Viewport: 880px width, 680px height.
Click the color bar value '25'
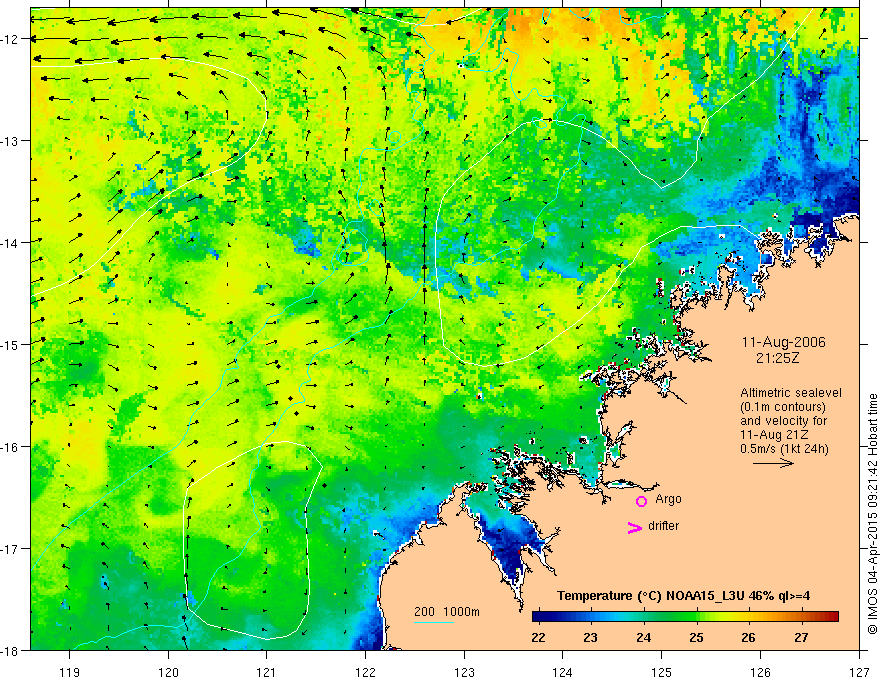696,637
